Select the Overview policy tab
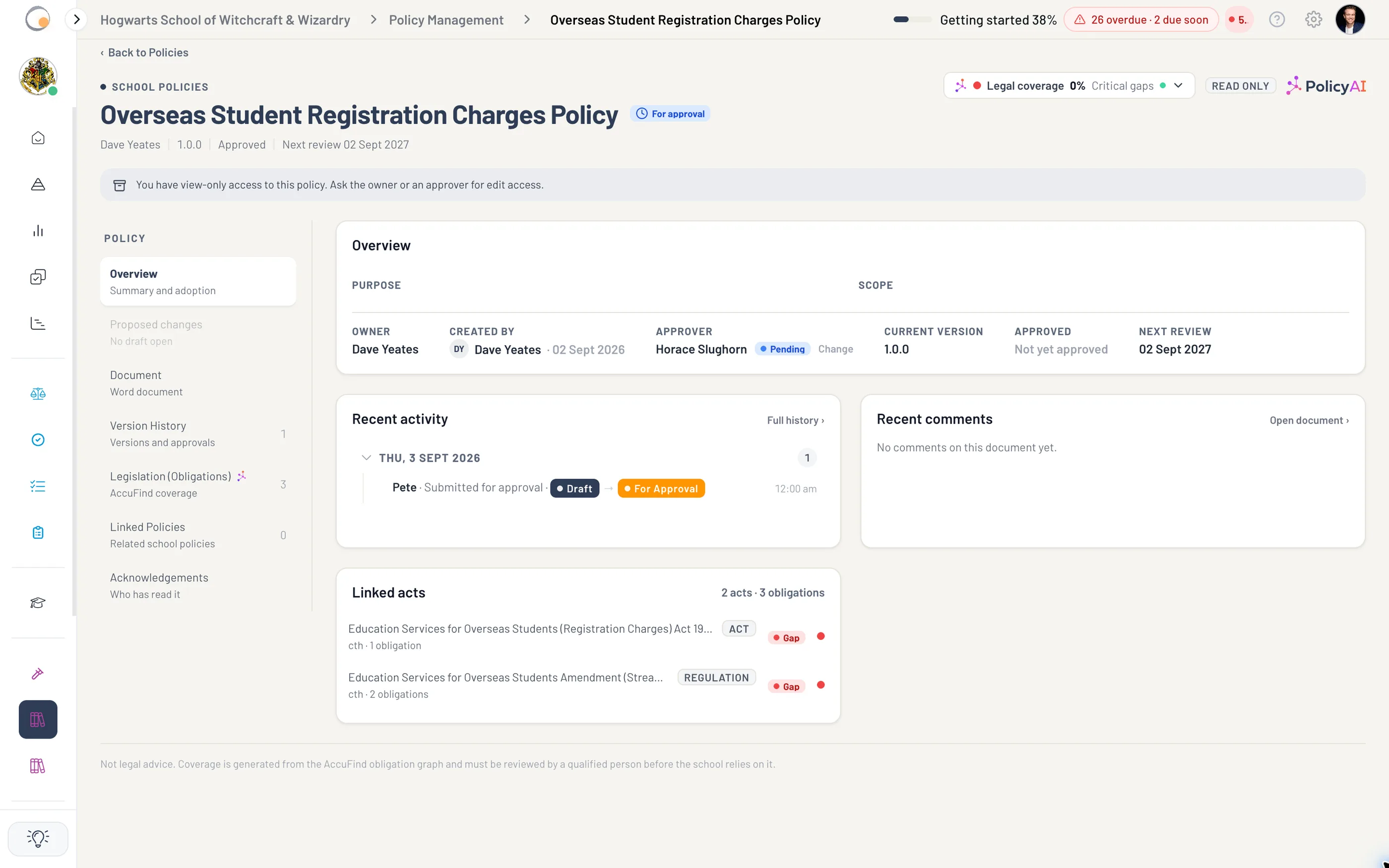 [198, 281]
